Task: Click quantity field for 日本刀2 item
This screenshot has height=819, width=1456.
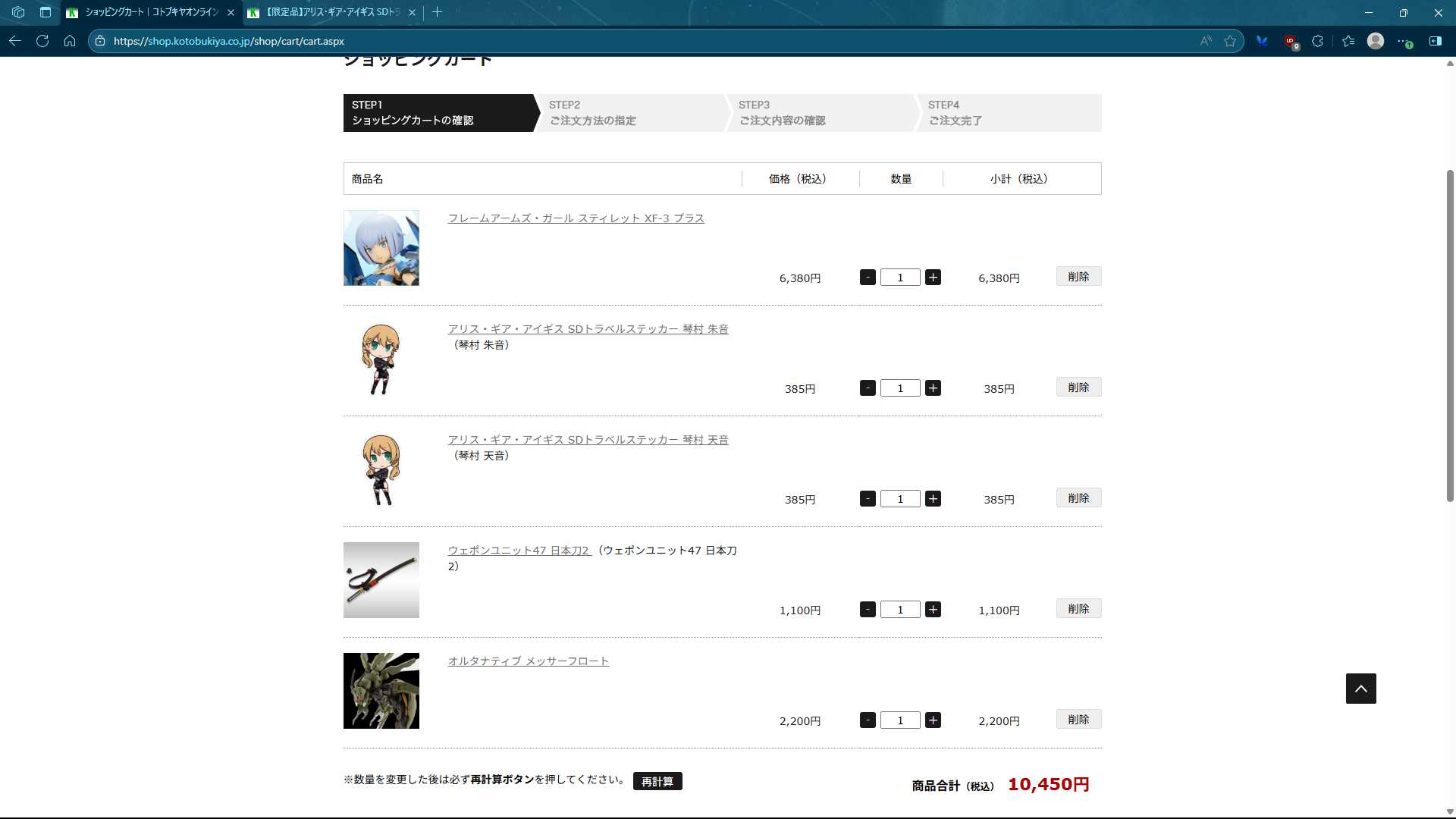Action: 901,610
